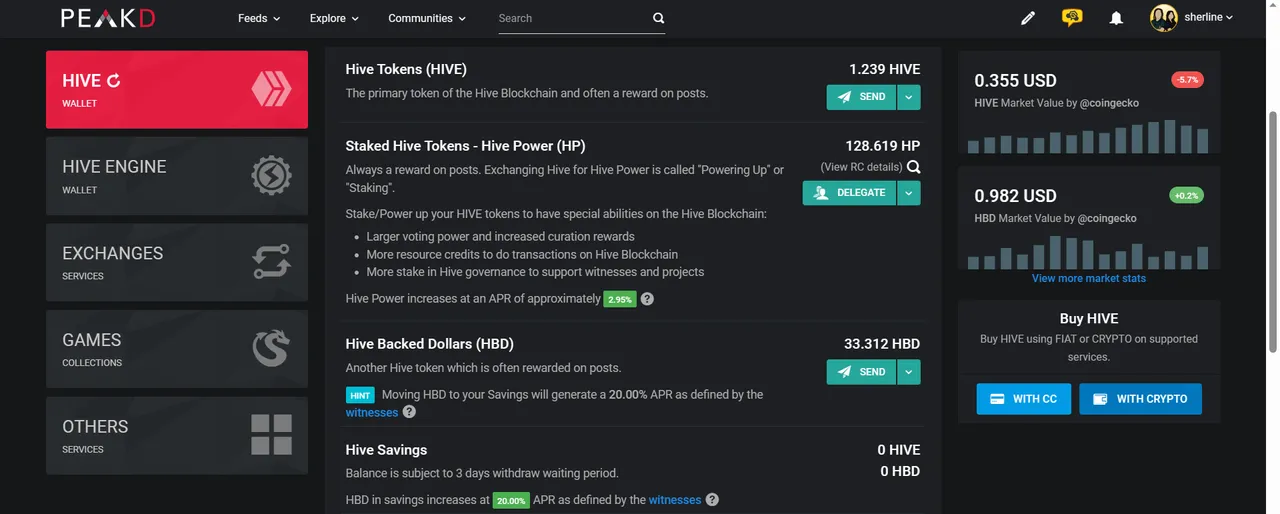Expand the HIVE SEND options dropdown
The width and height of the screenshot is (1280, 514).
[x=909, y=97]
